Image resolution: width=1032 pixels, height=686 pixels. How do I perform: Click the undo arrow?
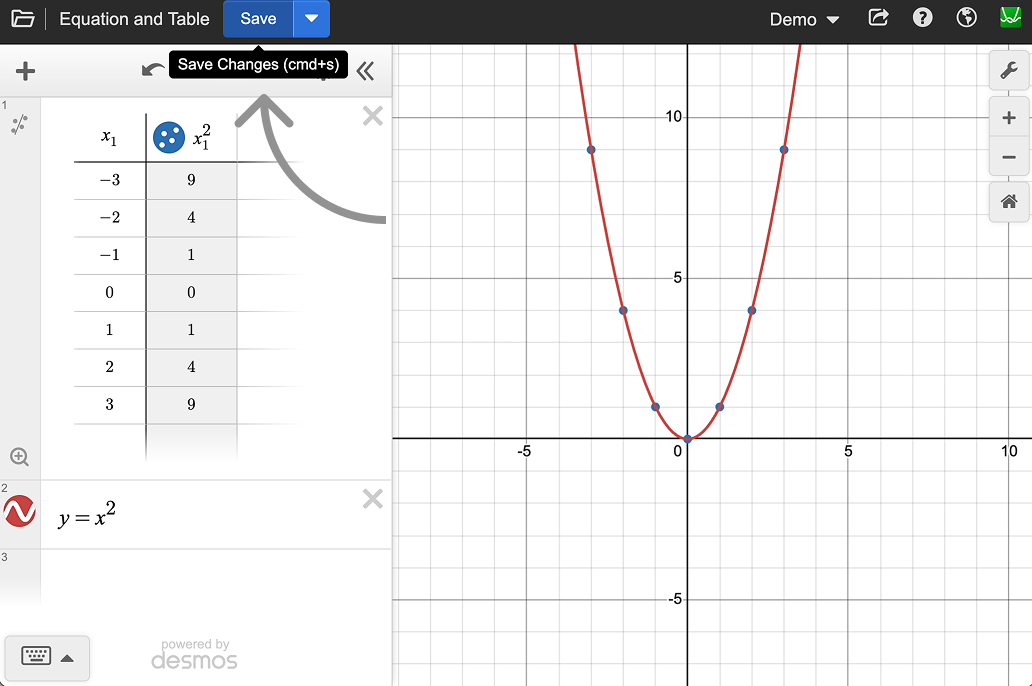pos(153,70)
